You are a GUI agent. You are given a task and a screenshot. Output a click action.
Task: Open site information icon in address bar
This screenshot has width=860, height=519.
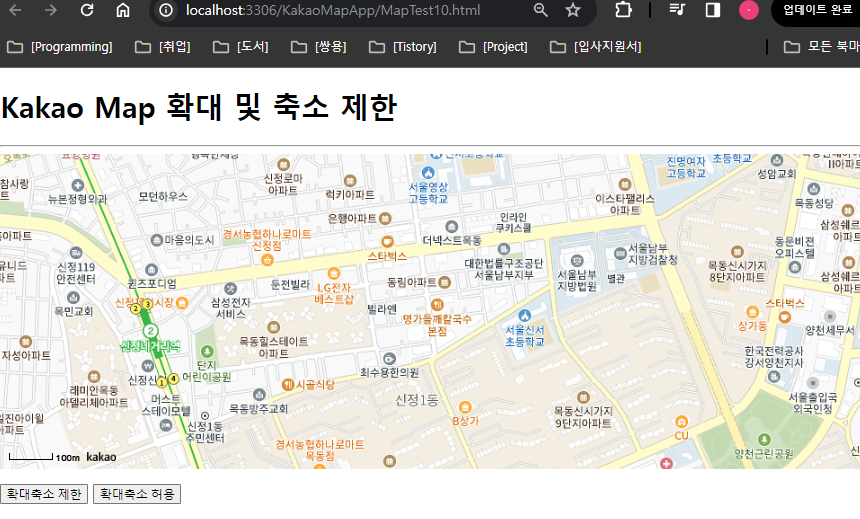pyautogui.click(x=166, y=10)
